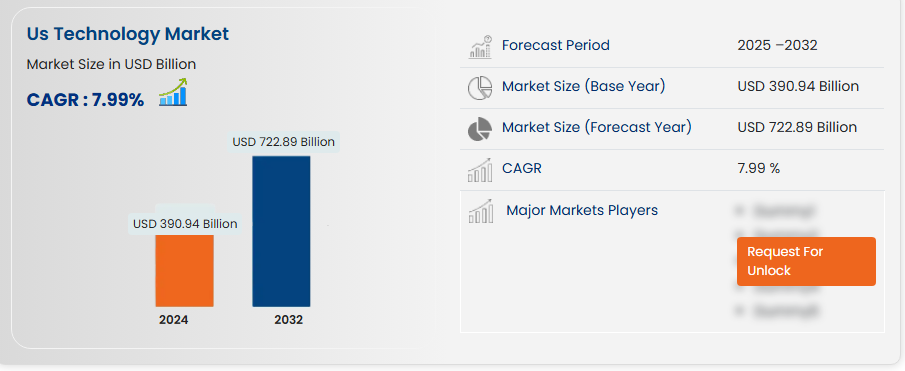
Task: Click the Us Technology Market title
Action: 128,34
